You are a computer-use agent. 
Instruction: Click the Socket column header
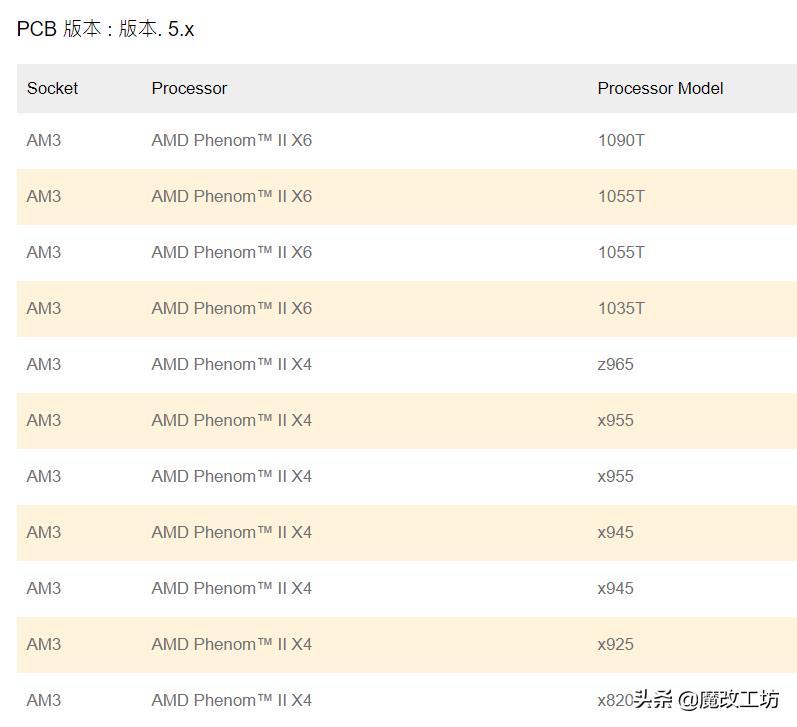pyautogui.click(x=52, y=88)
